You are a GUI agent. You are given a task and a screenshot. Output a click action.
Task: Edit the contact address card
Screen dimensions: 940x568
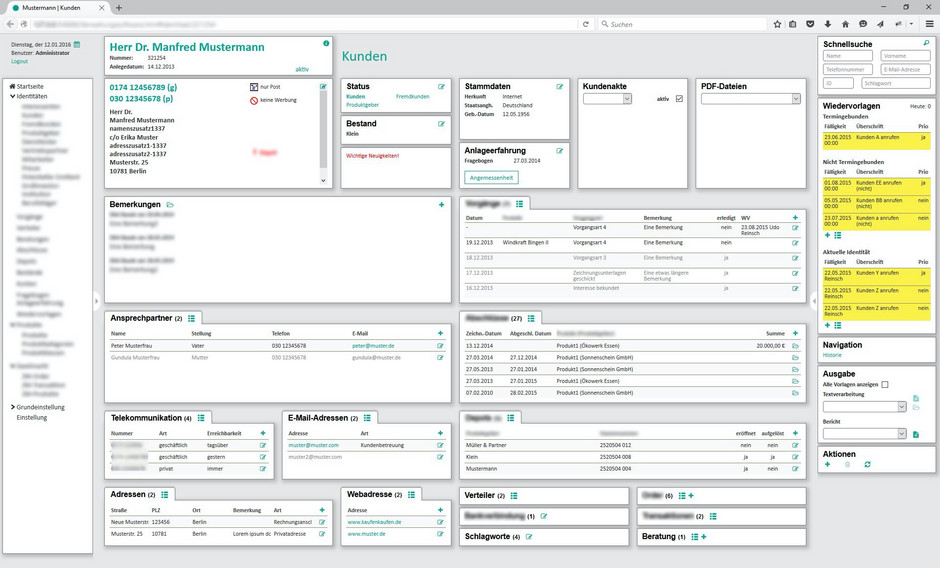click(323, 87)
